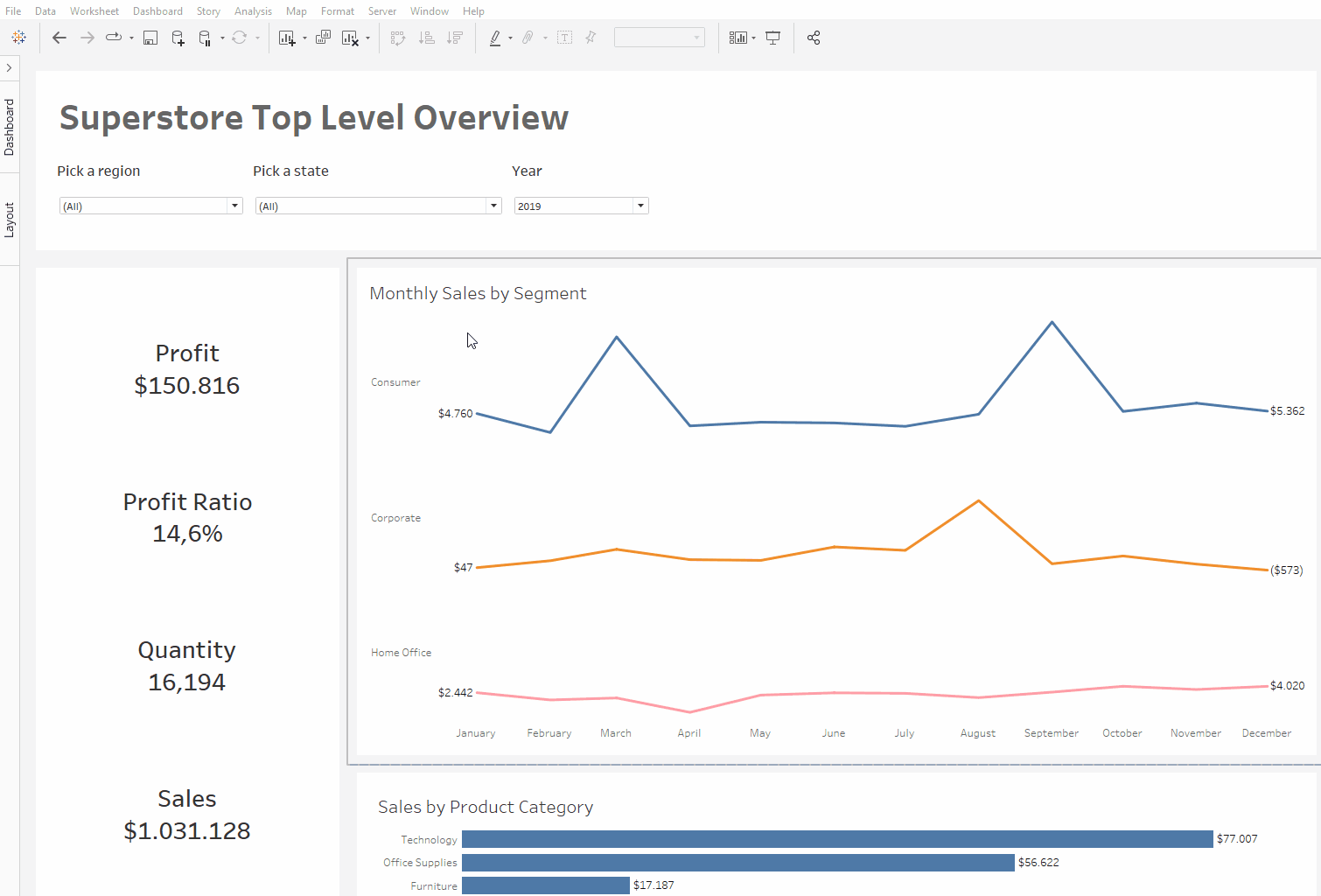Click the Furniture bar

pyautogui.click(x=546, y=885)
